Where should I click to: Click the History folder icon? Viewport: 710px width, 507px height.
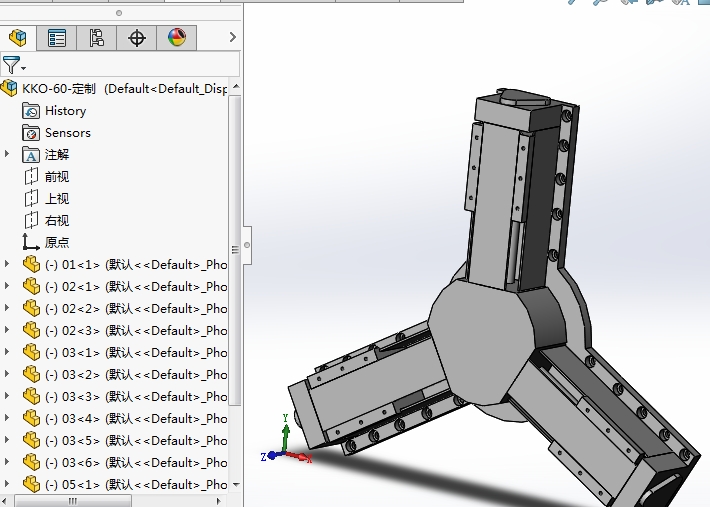pyautogui.click(x=31, y=111)
